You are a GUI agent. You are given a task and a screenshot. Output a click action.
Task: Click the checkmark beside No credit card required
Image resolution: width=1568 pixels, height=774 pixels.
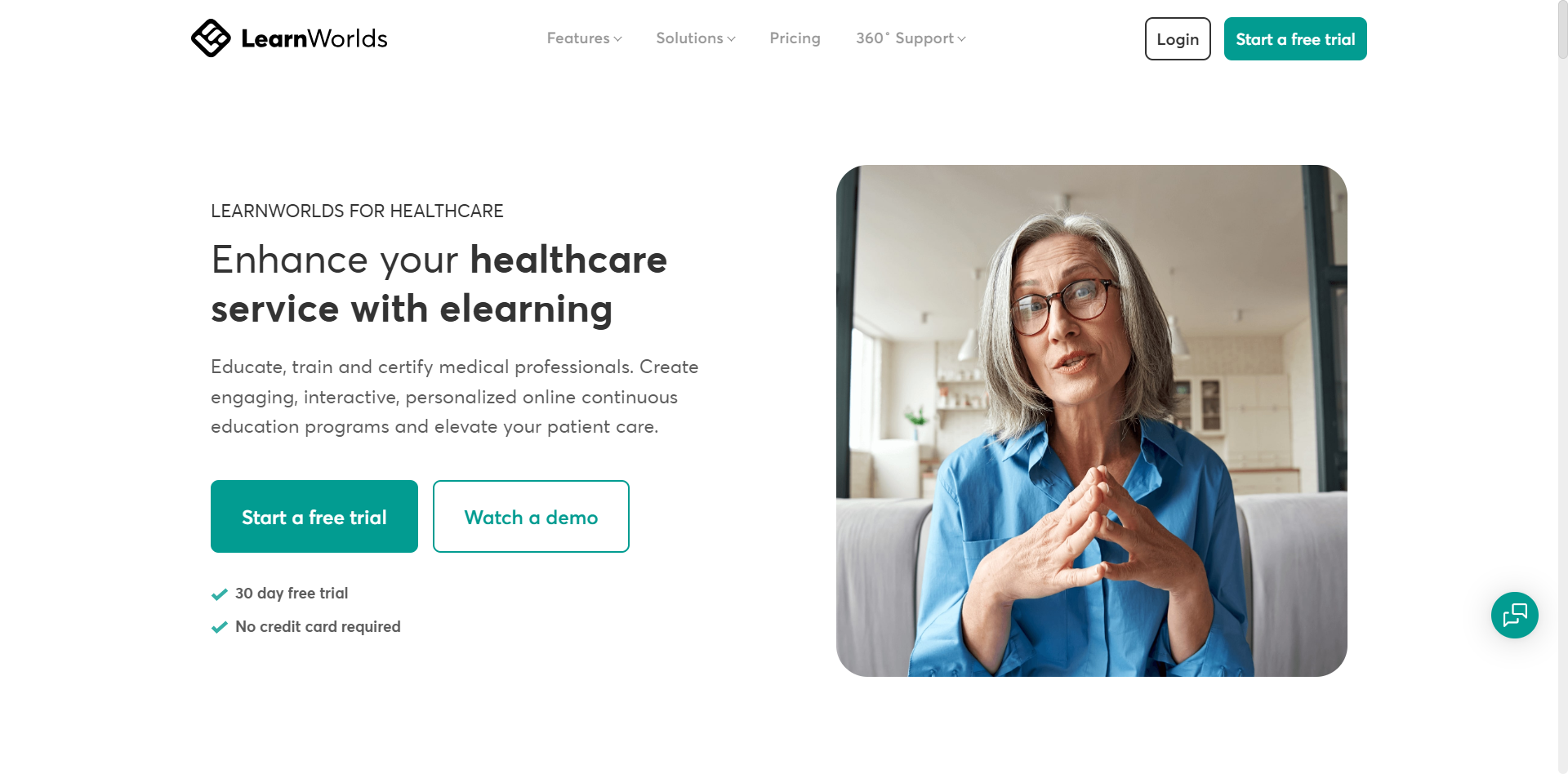pos(219,627)
